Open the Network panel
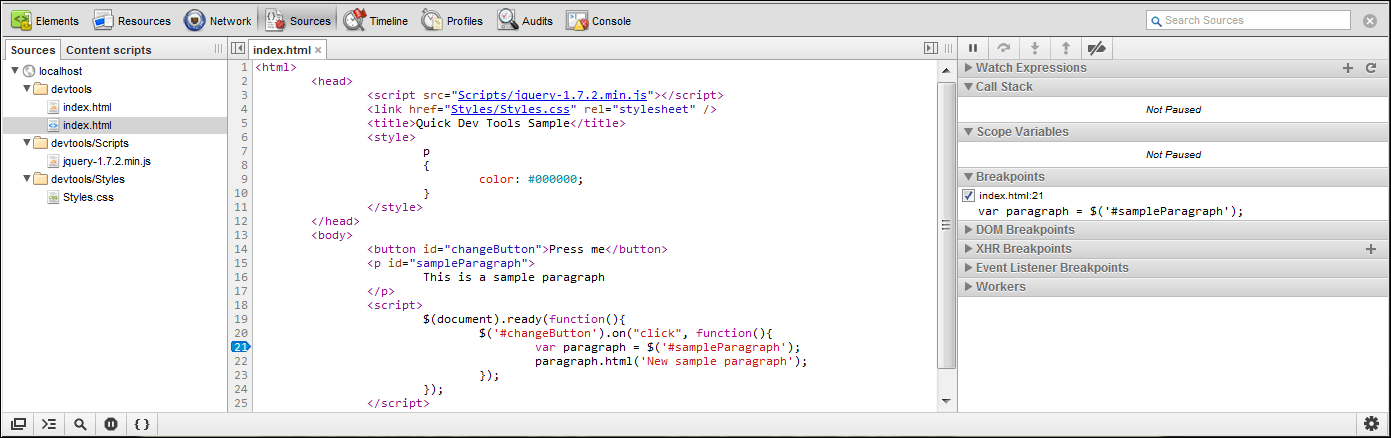This screenshot has height=438, width=1391. pos(217,20)
